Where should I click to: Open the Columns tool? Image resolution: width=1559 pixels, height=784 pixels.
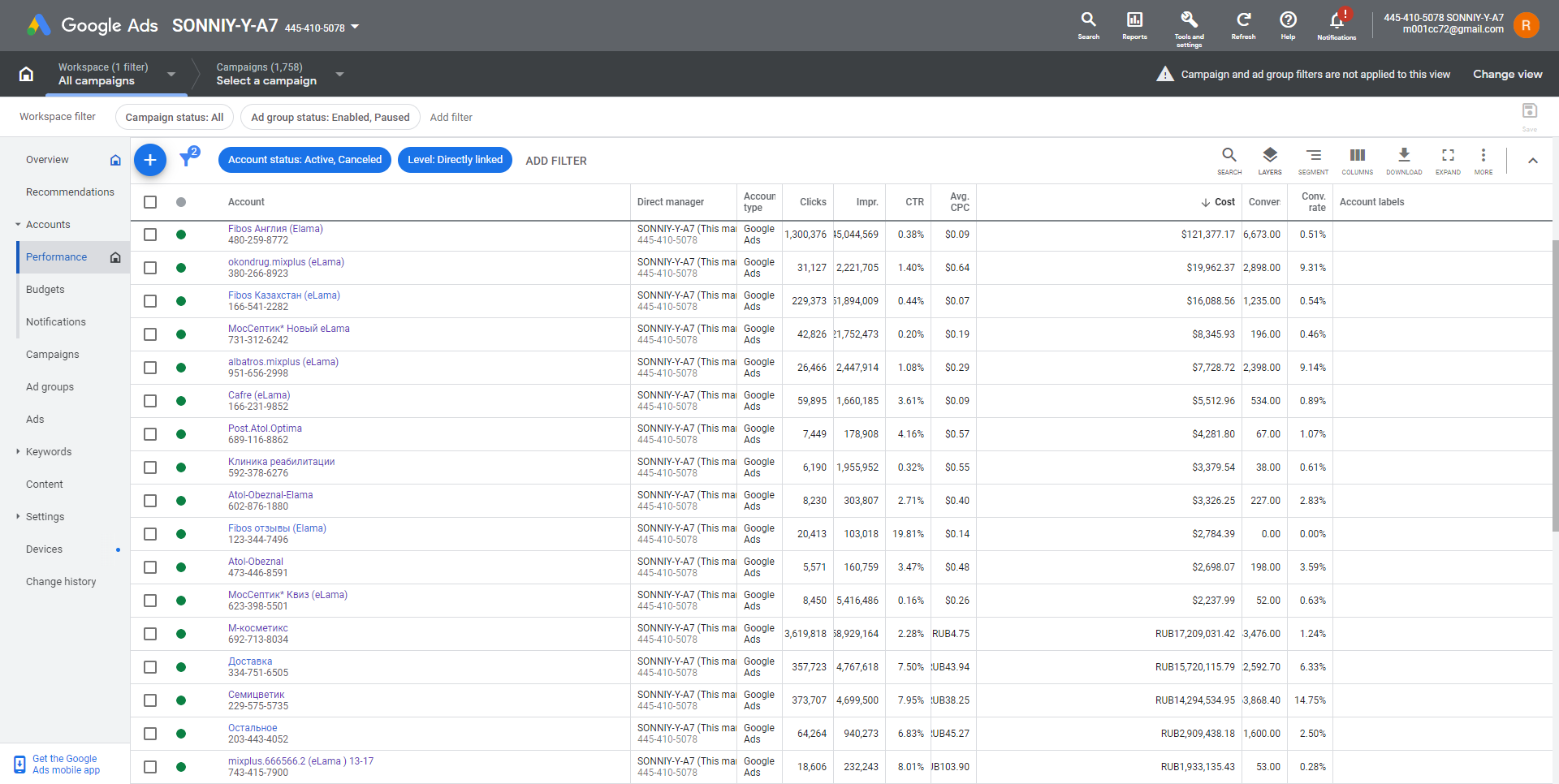click(1357, 160)
